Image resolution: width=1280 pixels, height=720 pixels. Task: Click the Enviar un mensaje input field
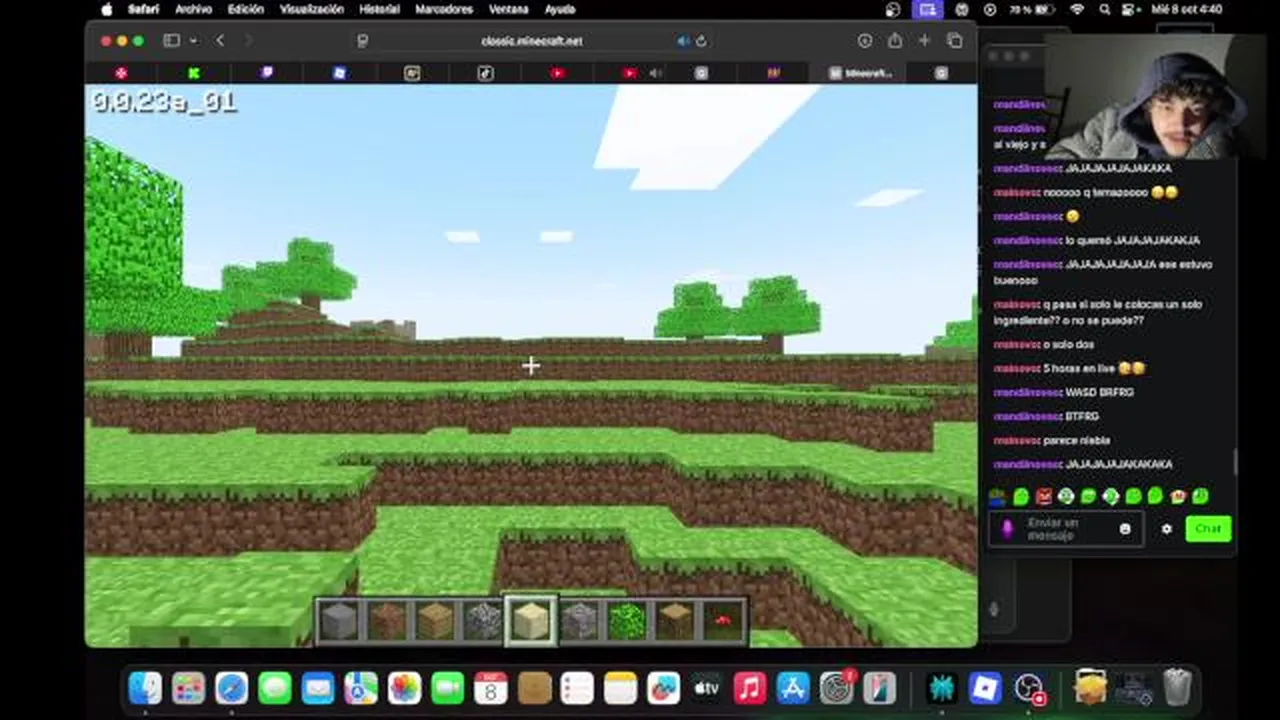point(1066,529)
